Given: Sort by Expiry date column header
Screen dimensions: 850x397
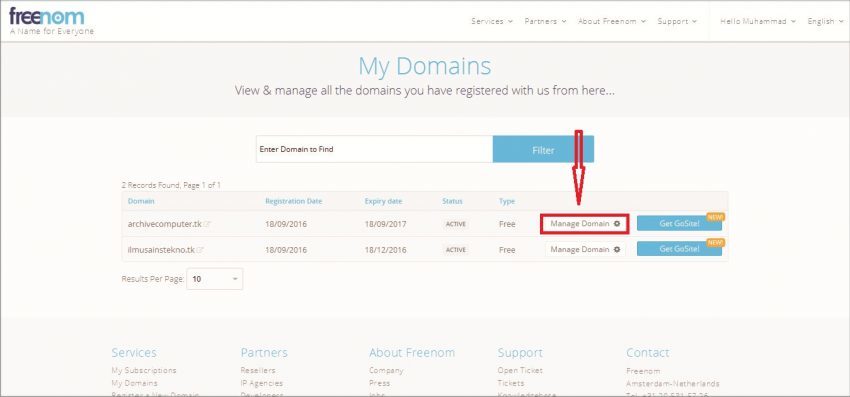Looking at the screenshot, I should (383, 201).
